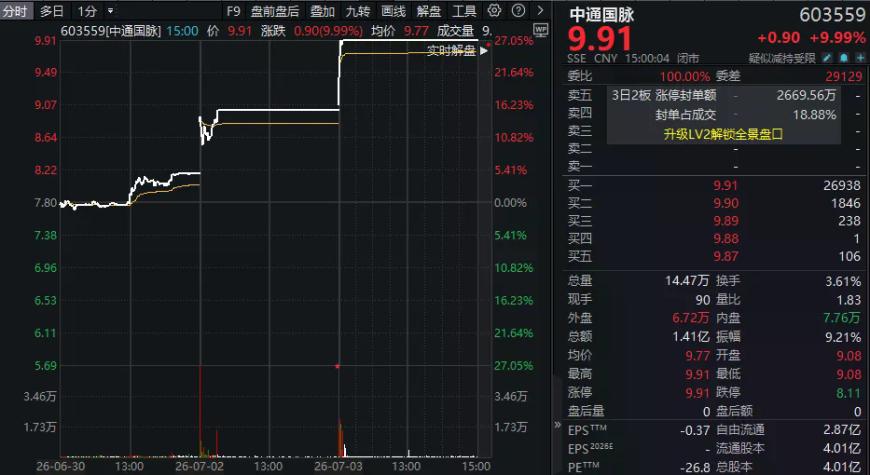870x475 pixels.
Task: Click stock name 中通国脉 in header
Action: click(x=601, y=14)
